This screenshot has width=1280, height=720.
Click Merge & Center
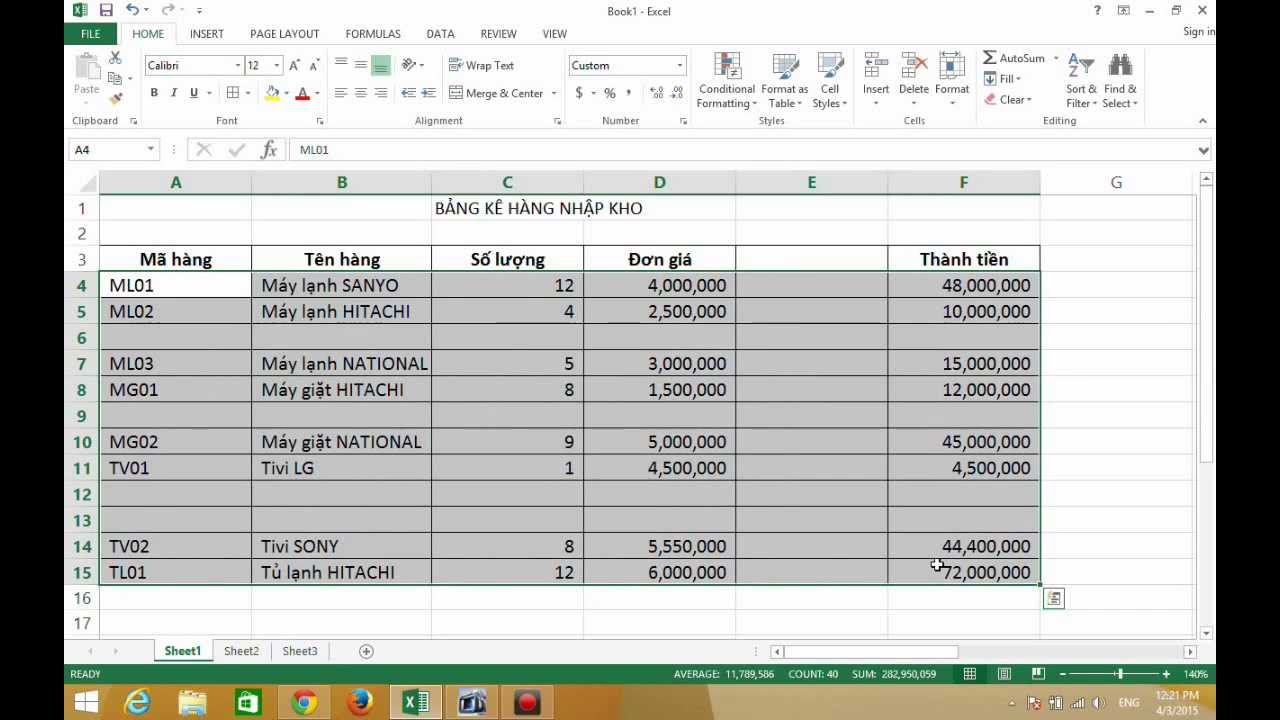(496, 93)
